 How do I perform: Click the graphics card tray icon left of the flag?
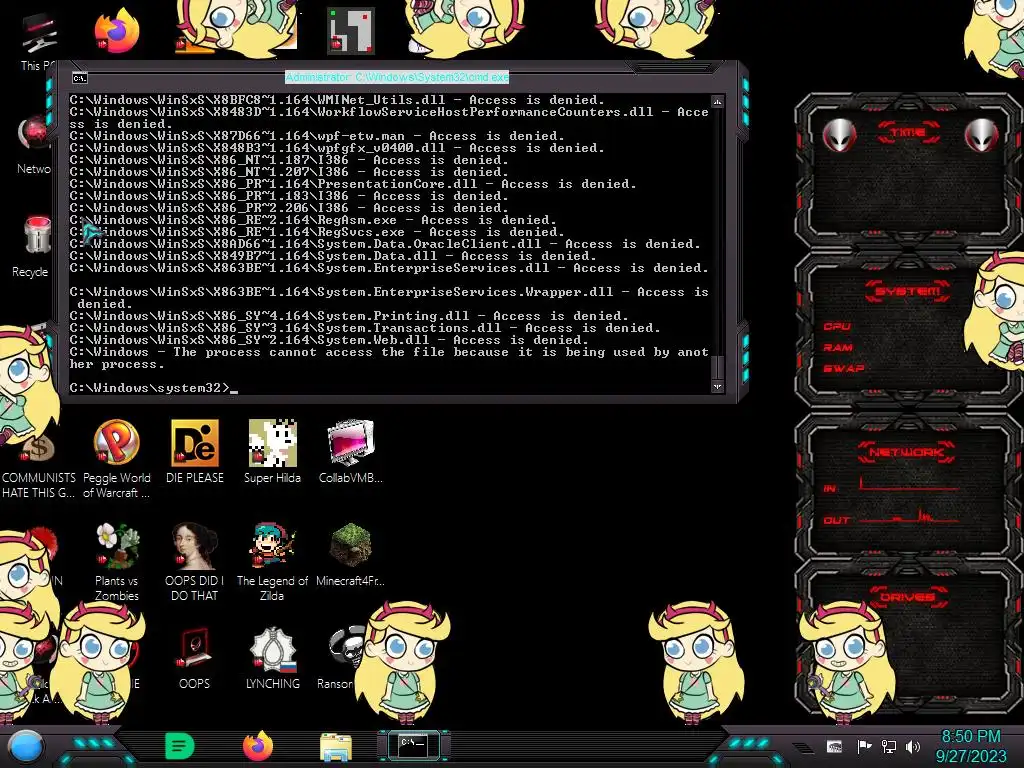click(x=834, y=746)
